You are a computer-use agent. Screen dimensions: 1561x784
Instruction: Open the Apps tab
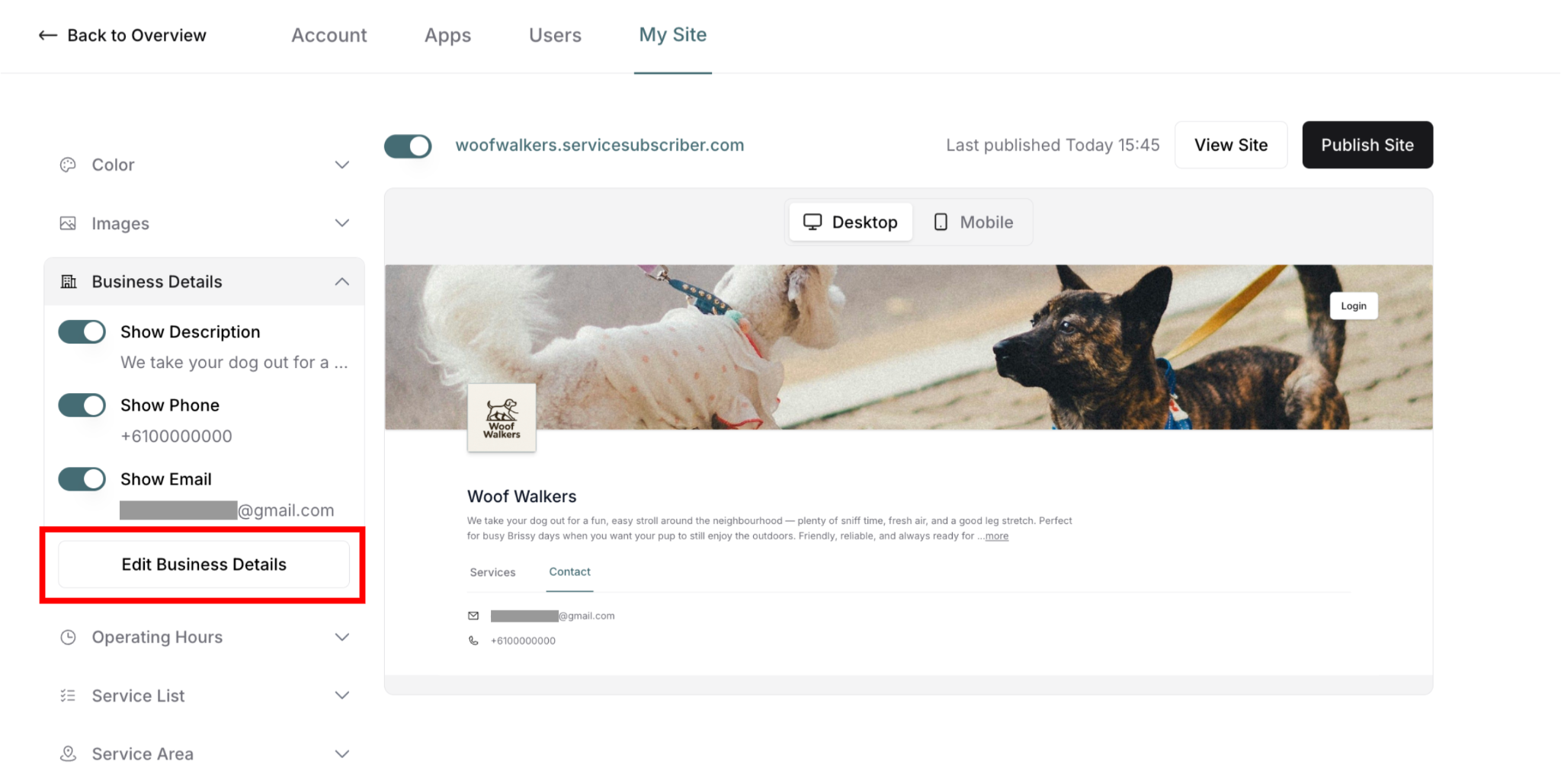point(447,35)
